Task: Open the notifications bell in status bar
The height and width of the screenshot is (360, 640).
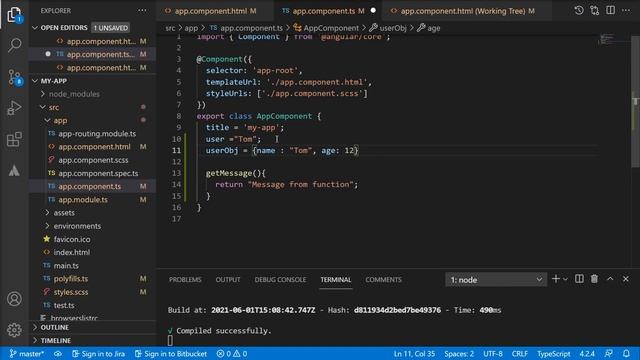Action: pyautogui.click(x=626, y=353)
